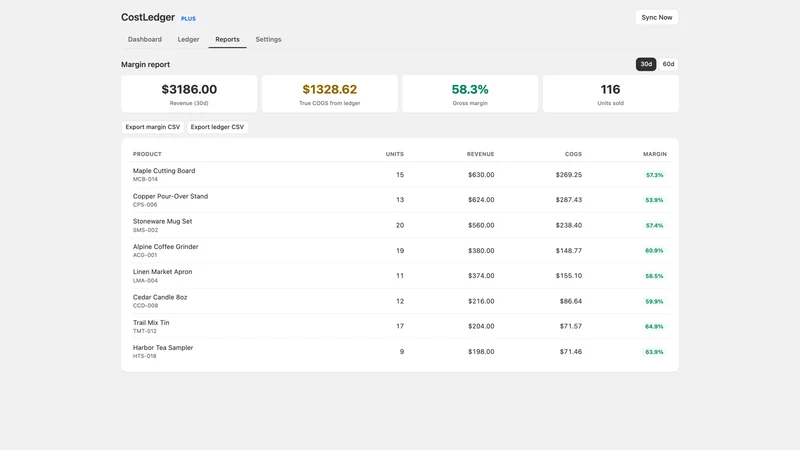Open the Dashboard tab

145,39
